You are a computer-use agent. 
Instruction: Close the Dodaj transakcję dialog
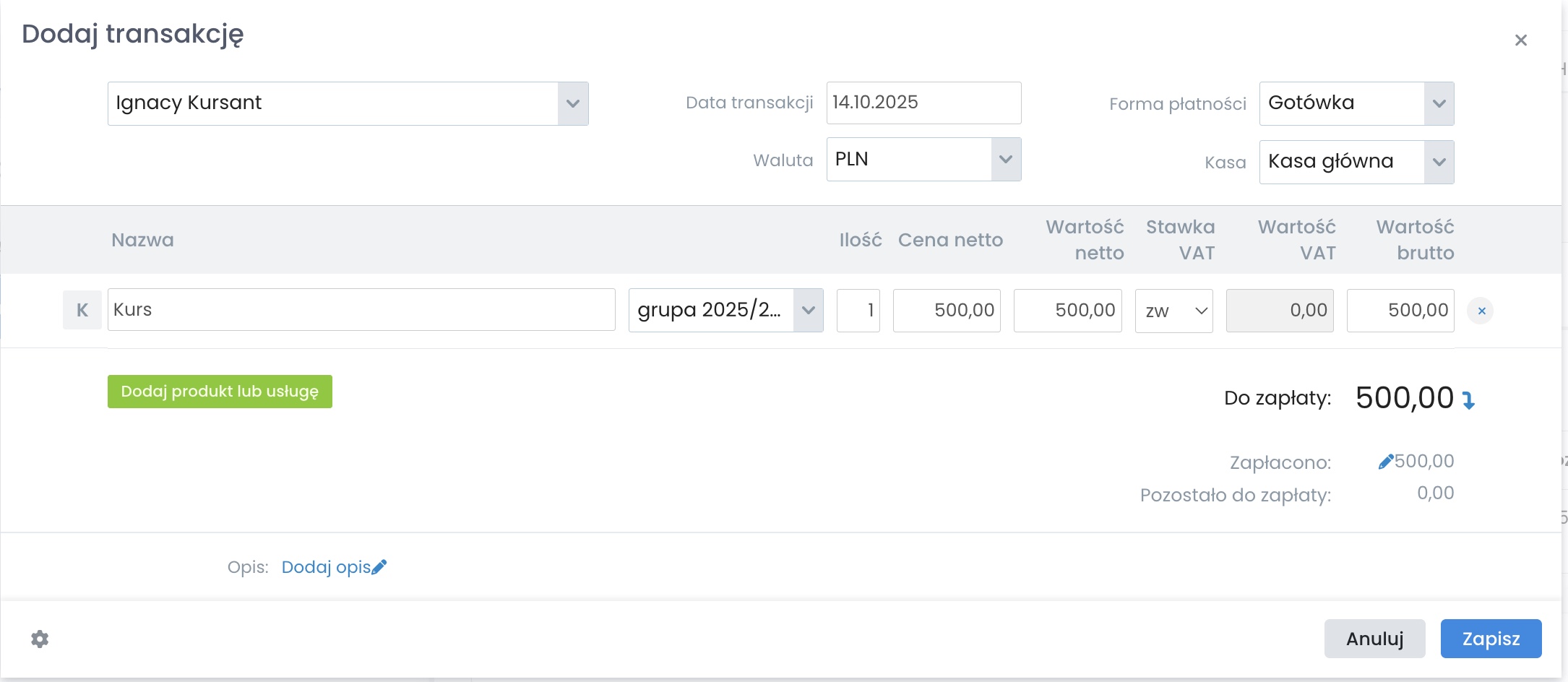1520,40
